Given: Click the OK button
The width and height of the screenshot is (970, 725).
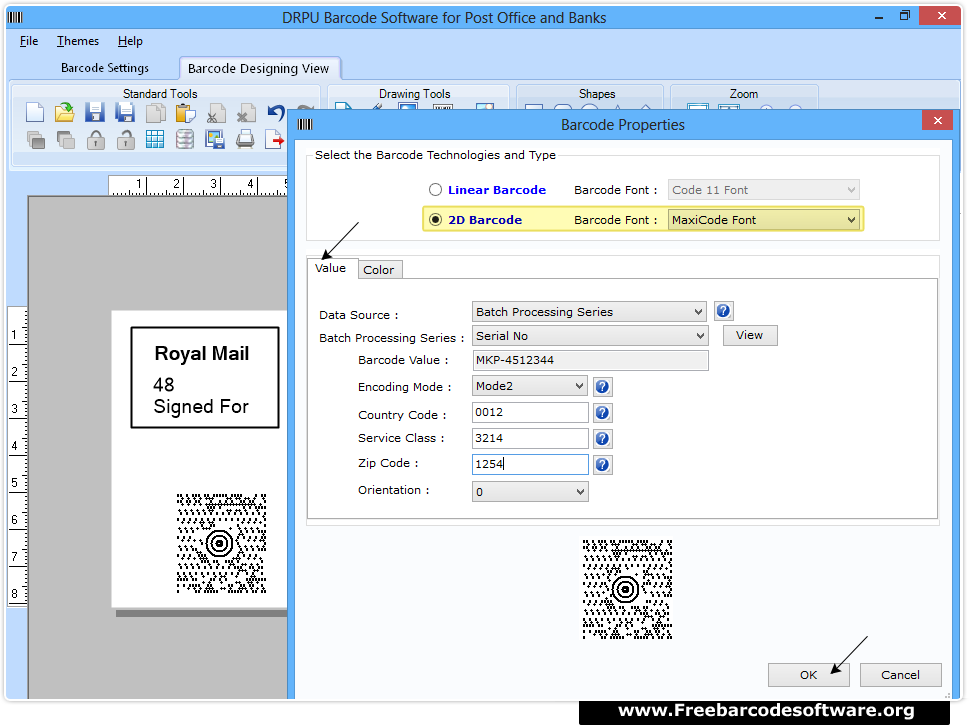Looking at the screenshot, I should pyautogui.click(x=809, y=675).
